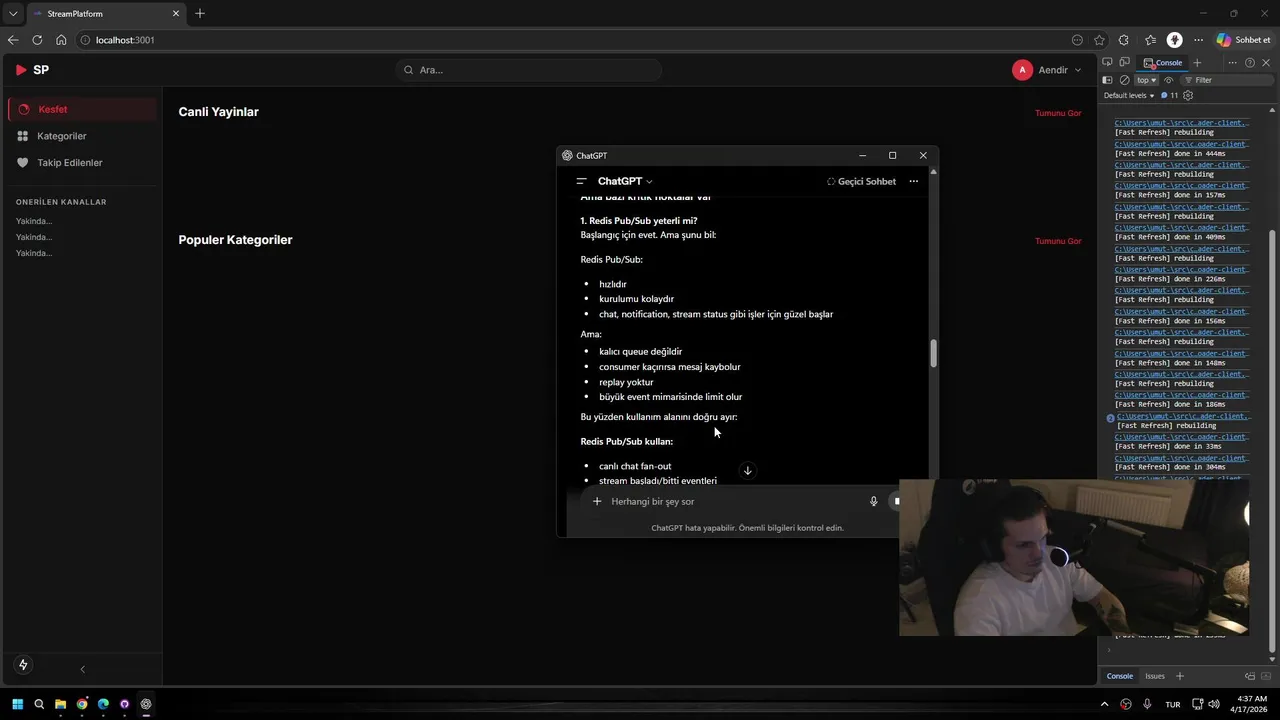The image size is (1280, 720).
Task: Open the tab actions dropdown arrow
Action: point(13,14)
